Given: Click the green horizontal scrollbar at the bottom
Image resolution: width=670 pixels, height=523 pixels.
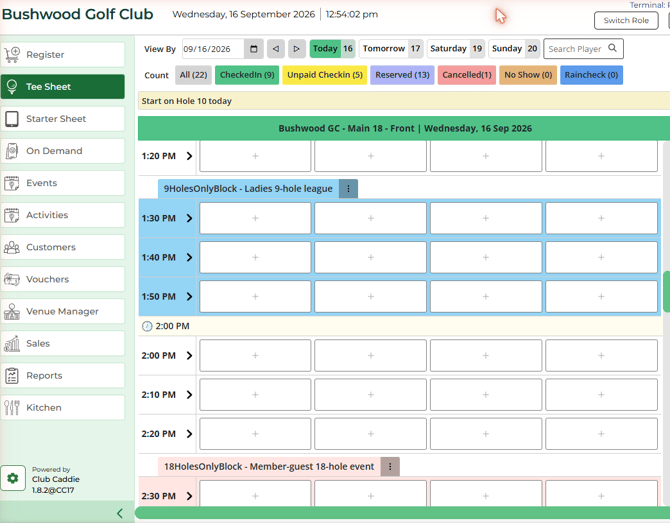Looking at the screenshot, I should tap(403, 512).
